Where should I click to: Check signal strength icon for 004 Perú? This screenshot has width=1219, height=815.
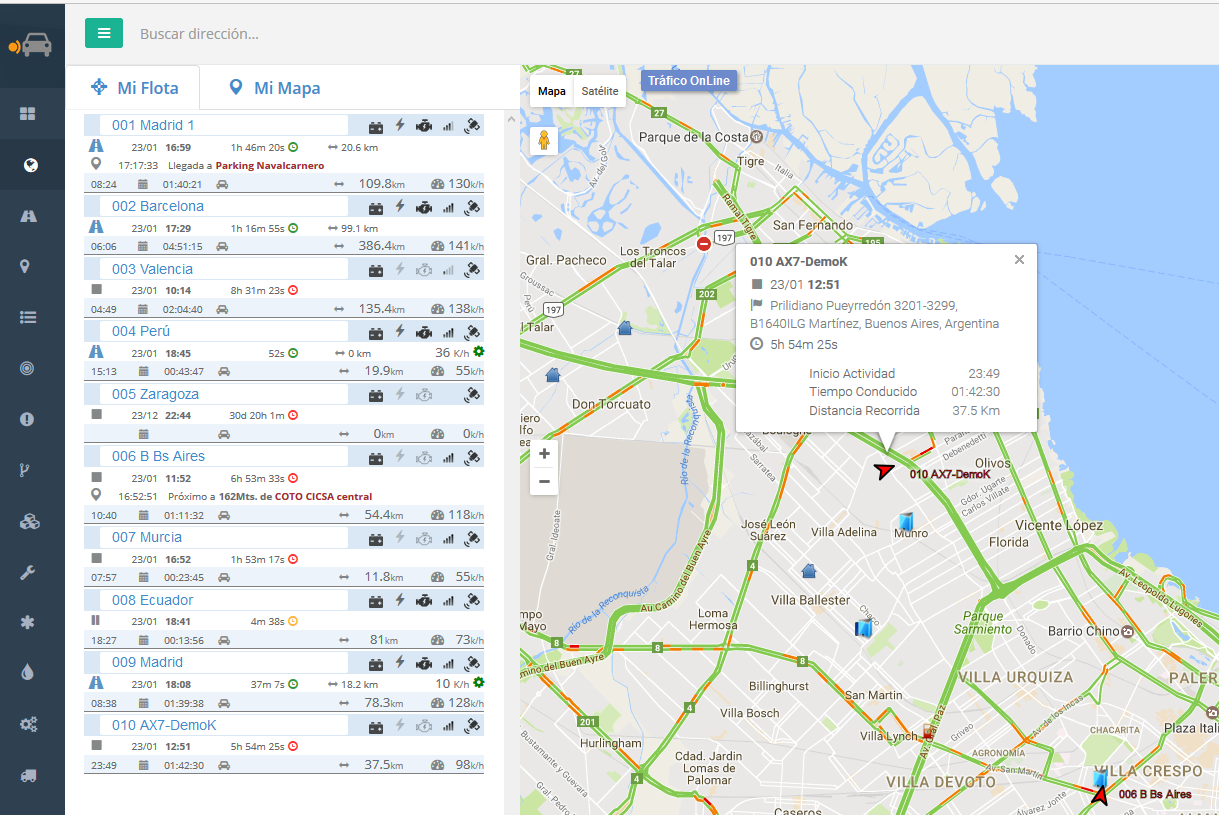tap(448, 331)
